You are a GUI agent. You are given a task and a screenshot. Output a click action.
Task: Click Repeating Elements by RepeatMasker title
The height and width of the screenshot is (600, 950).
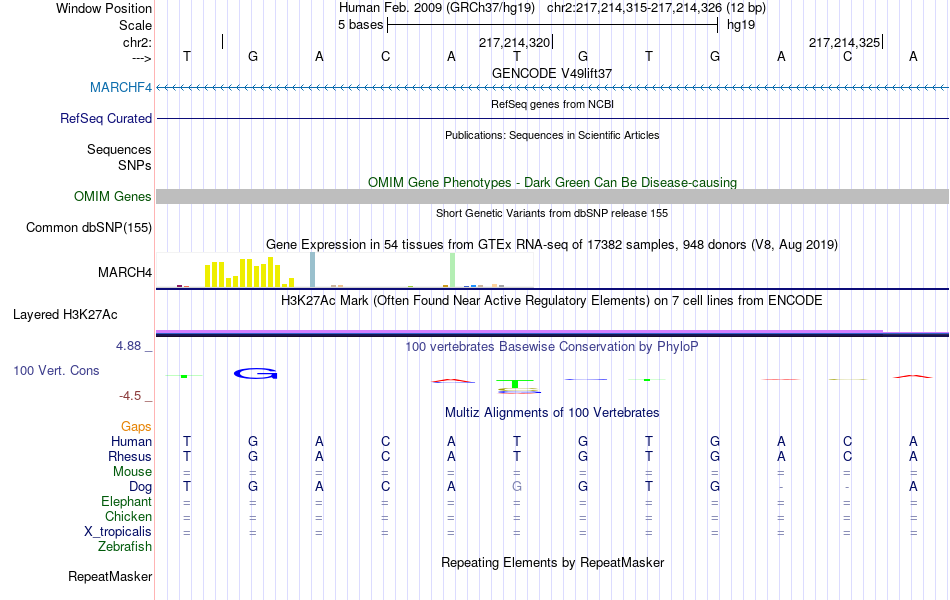[x=552, y=562]
